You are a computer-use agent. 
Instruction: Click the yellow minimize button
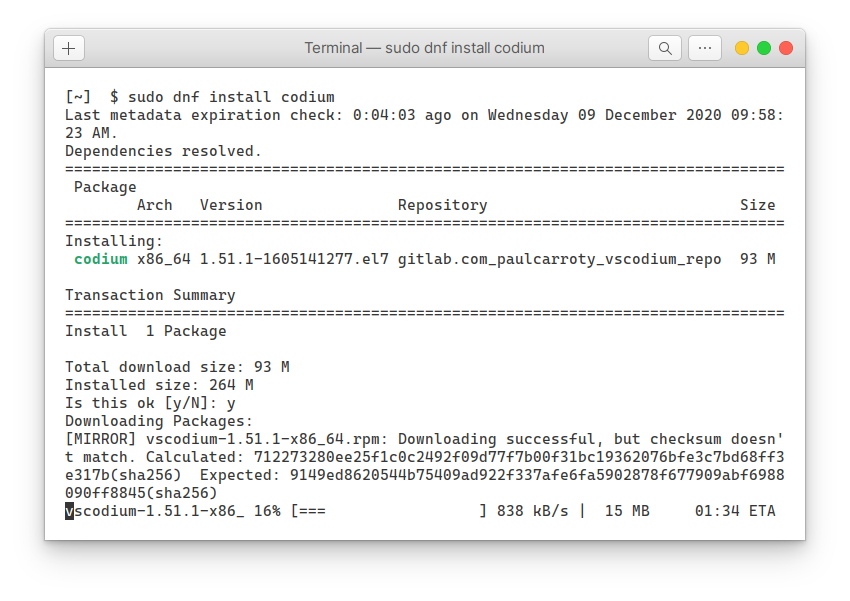coord(741,47)
